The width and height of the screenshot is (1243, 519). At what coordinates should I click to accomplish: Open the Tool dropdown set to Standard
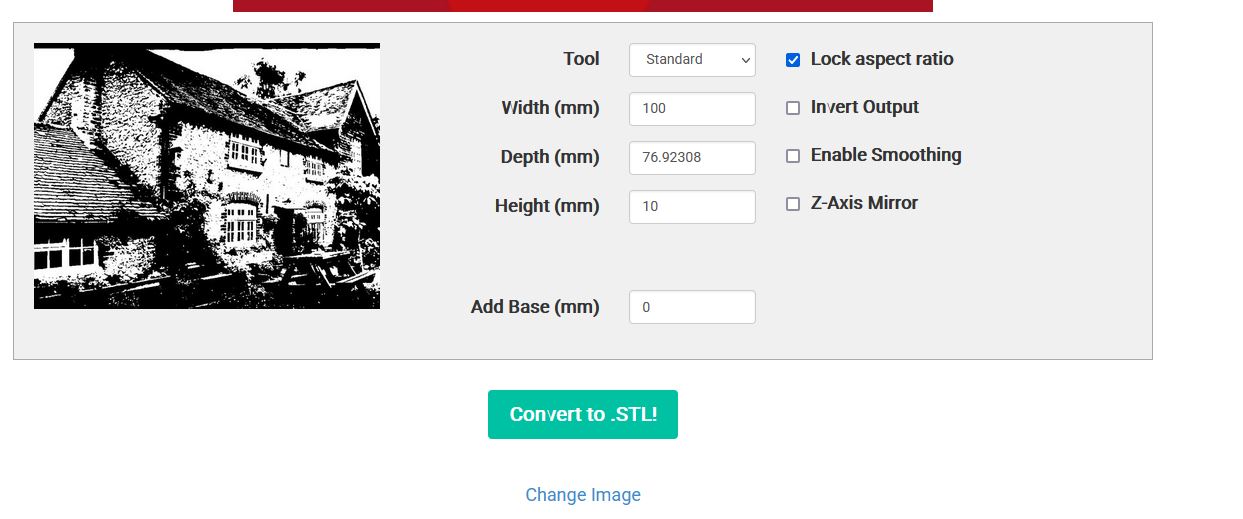[x=692, y=60]
